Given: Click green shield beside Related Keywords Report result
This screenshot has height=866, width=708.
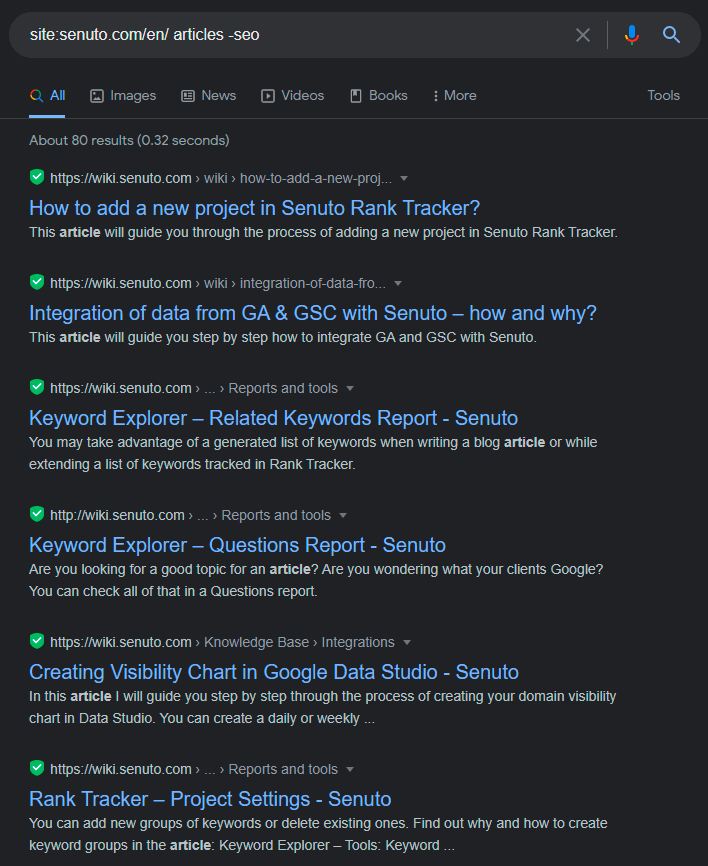Looking at the screenshot, I should click(x=37, y=387).
